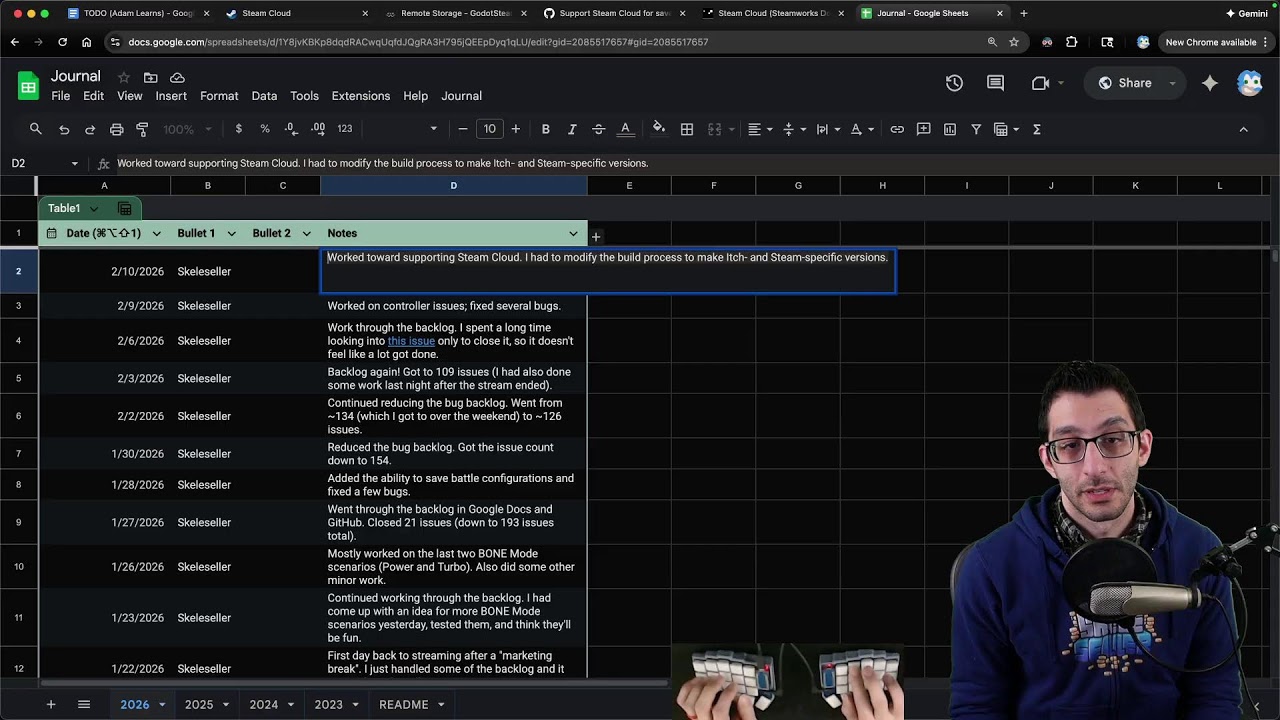Open the Data menu
The width and height of the screenshot is (1280, 720).
tap(264, 96)
